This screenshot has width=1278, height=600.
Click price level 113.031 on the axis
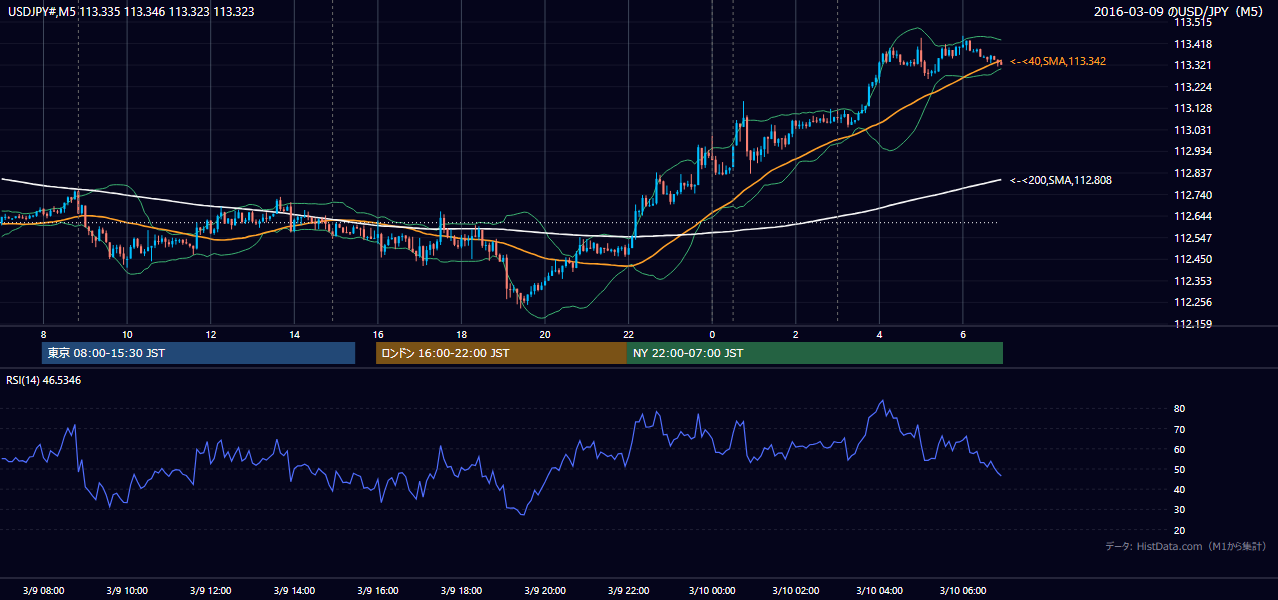coord(1193,131)
